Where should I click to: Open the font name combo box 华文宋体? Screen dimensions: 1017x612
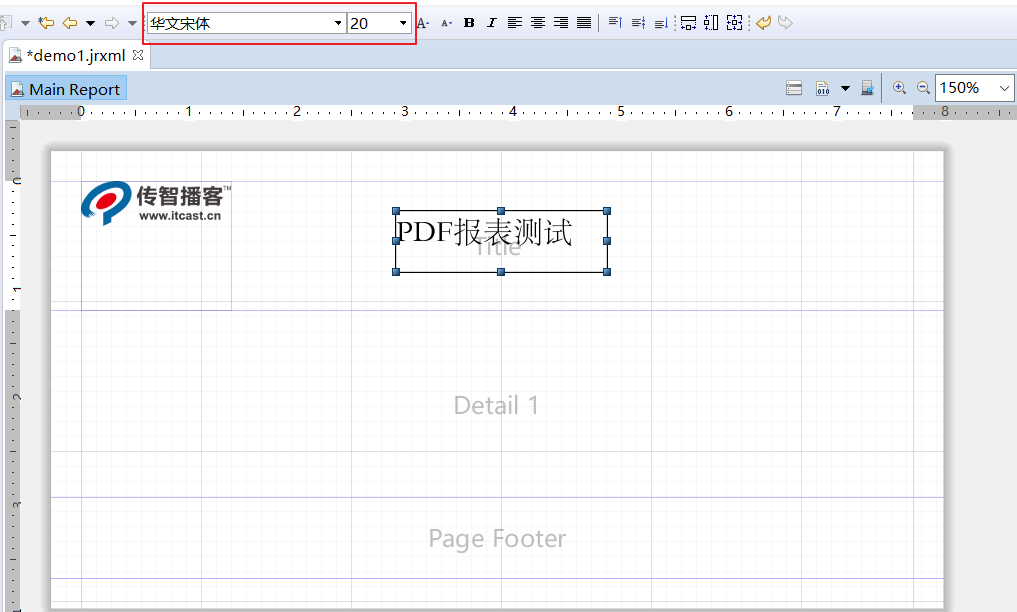point(246,23)
